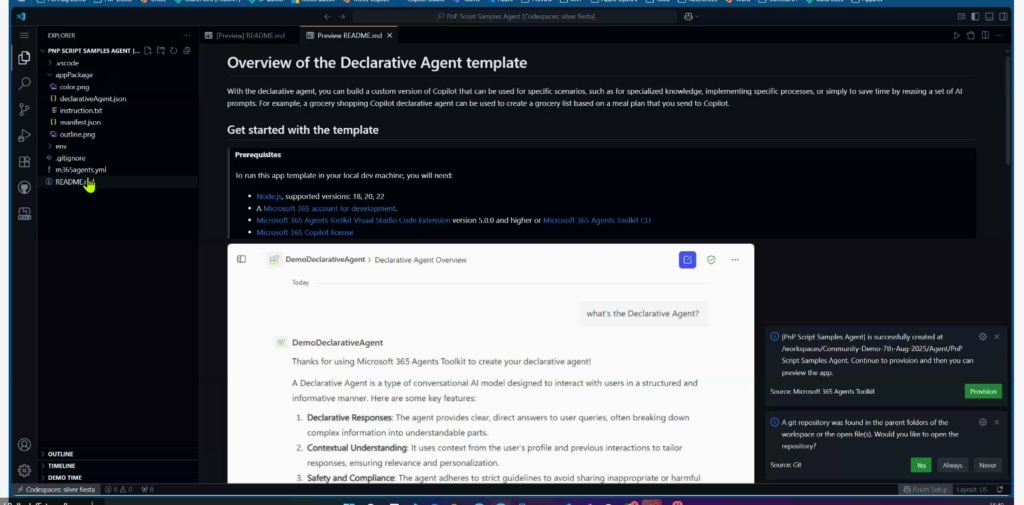Refresh the Explorer file tree
1024x505 pixels.
174,50
